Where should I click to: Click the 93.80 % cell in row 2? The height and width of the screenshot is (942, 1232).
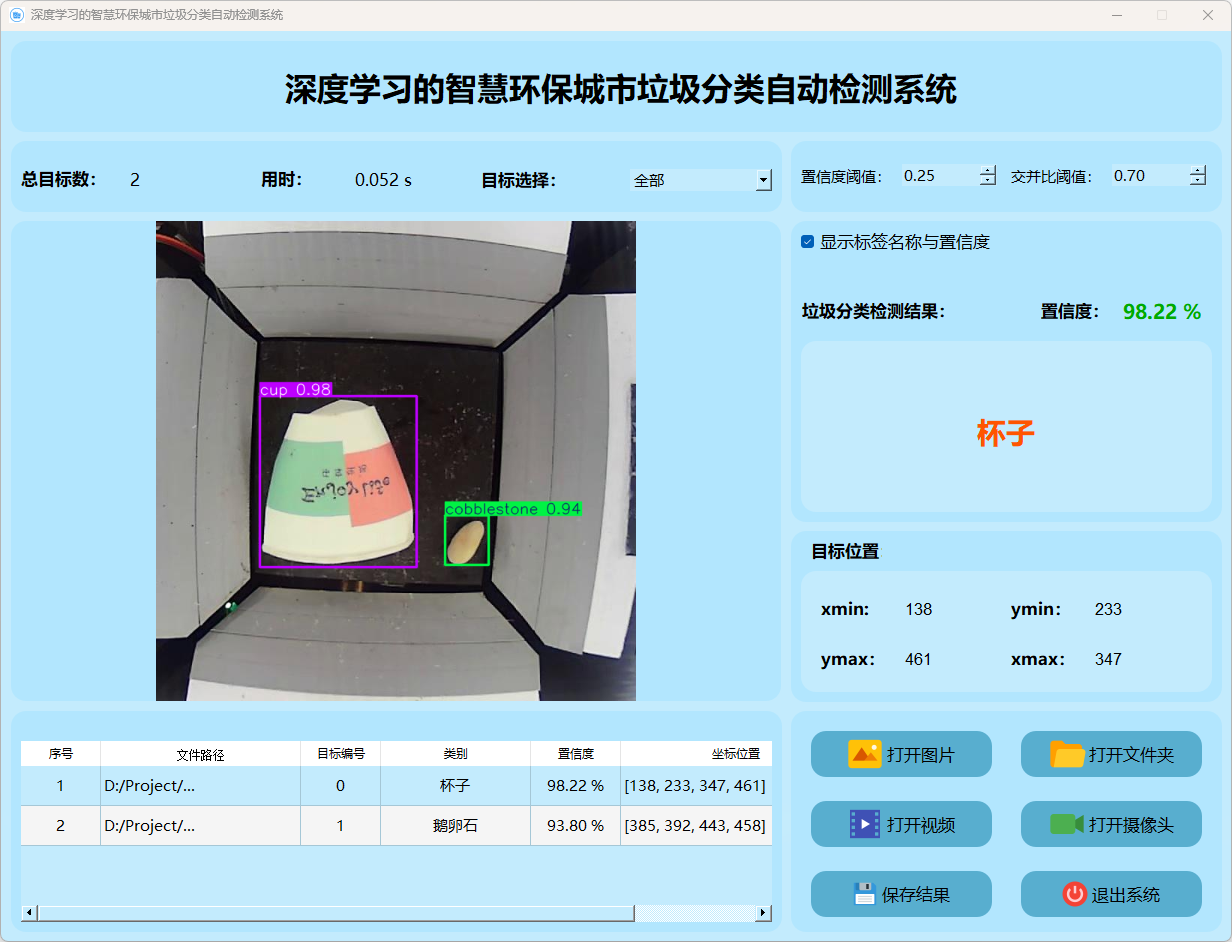point(576,826)
